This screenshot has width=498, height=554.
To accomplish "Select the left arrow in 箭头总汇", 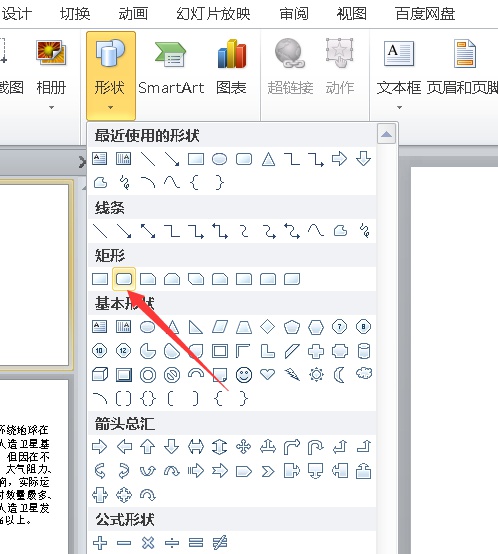I will (124, 447).
